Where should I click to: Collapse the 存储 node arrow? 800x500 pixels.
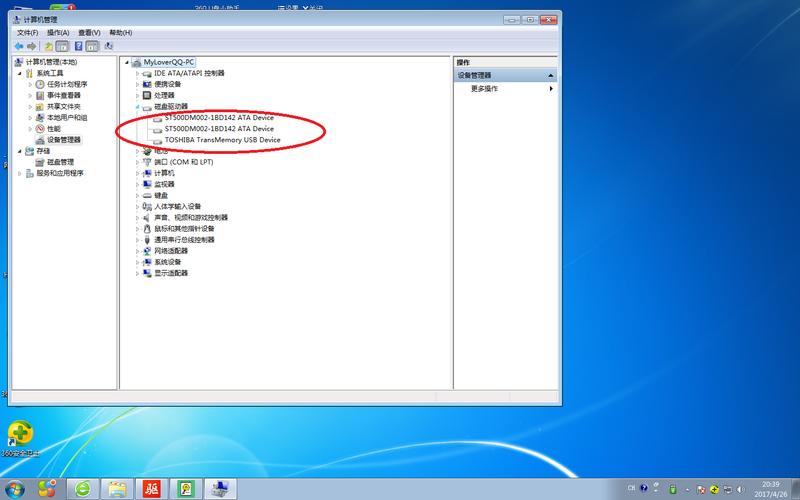(20, 151)
